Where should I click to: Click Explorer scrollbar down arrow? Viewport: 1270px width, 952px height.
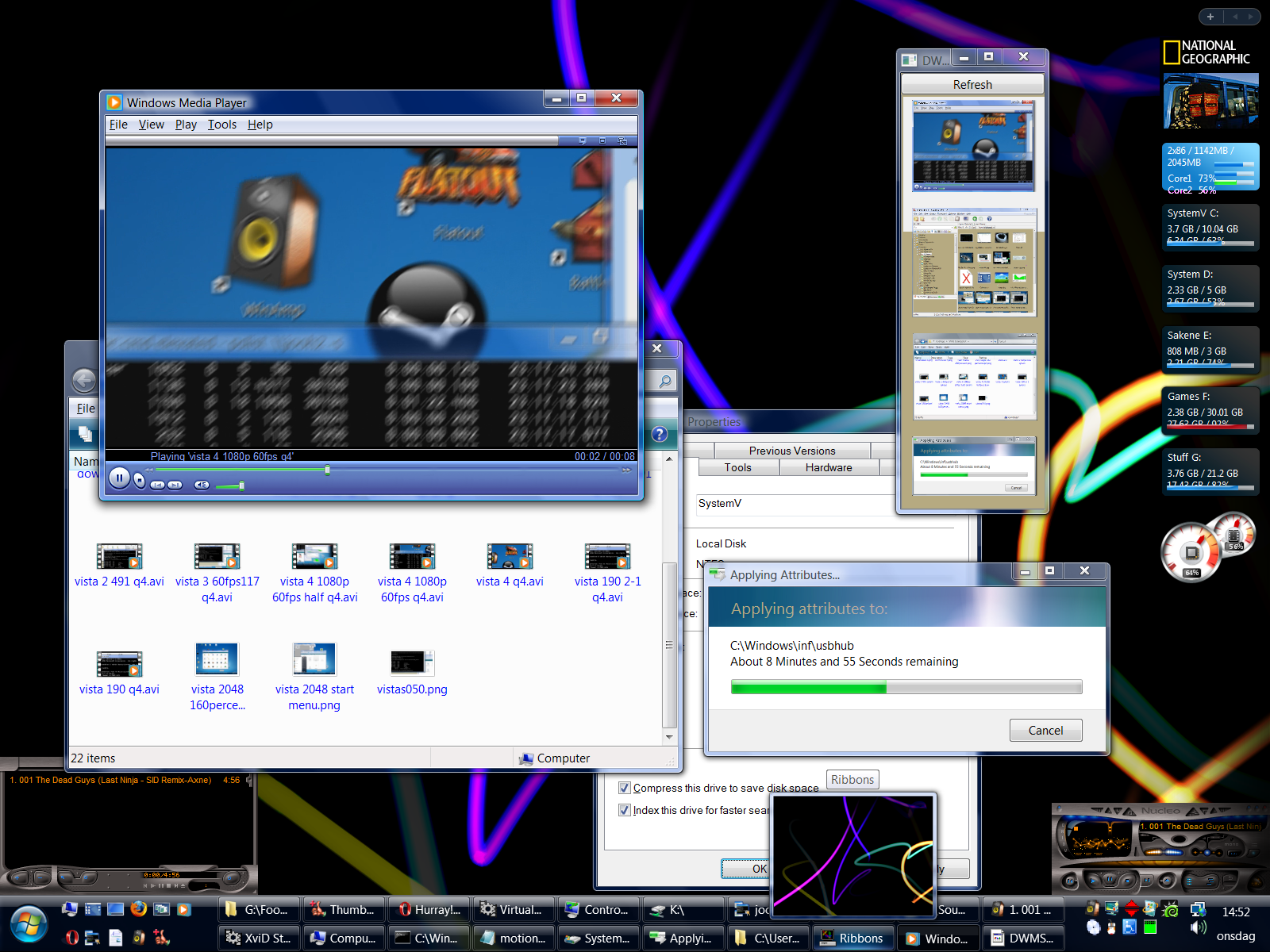pyautogui.click(x=669, y=737)
